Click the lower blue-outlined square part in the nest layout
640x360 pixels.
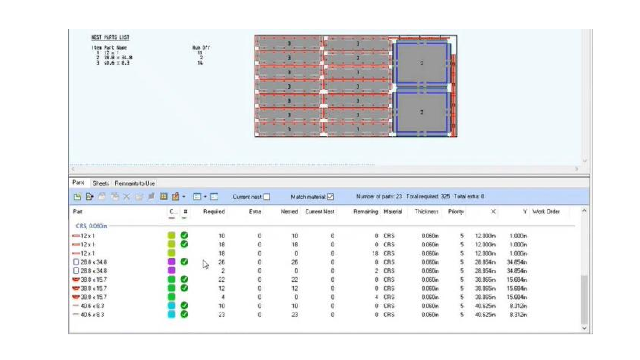422,112
